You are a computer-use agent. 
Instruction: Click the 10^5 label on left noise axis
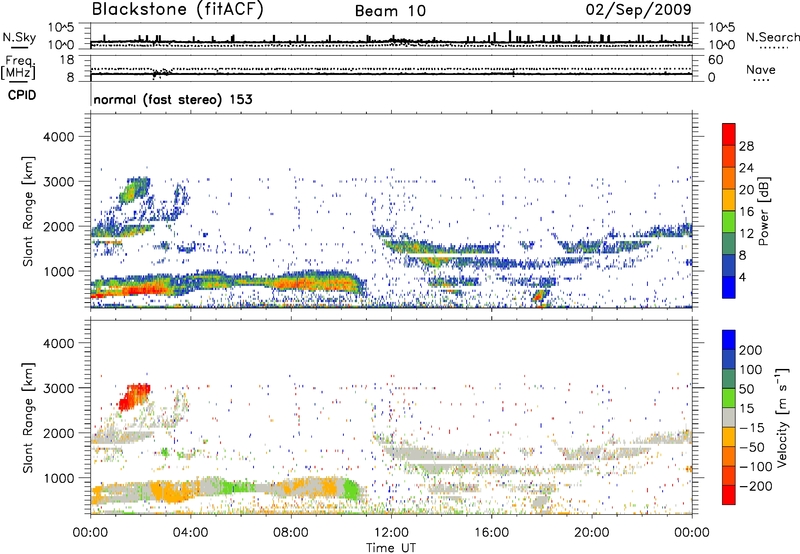pyautogui.click(x=61, y=27)
